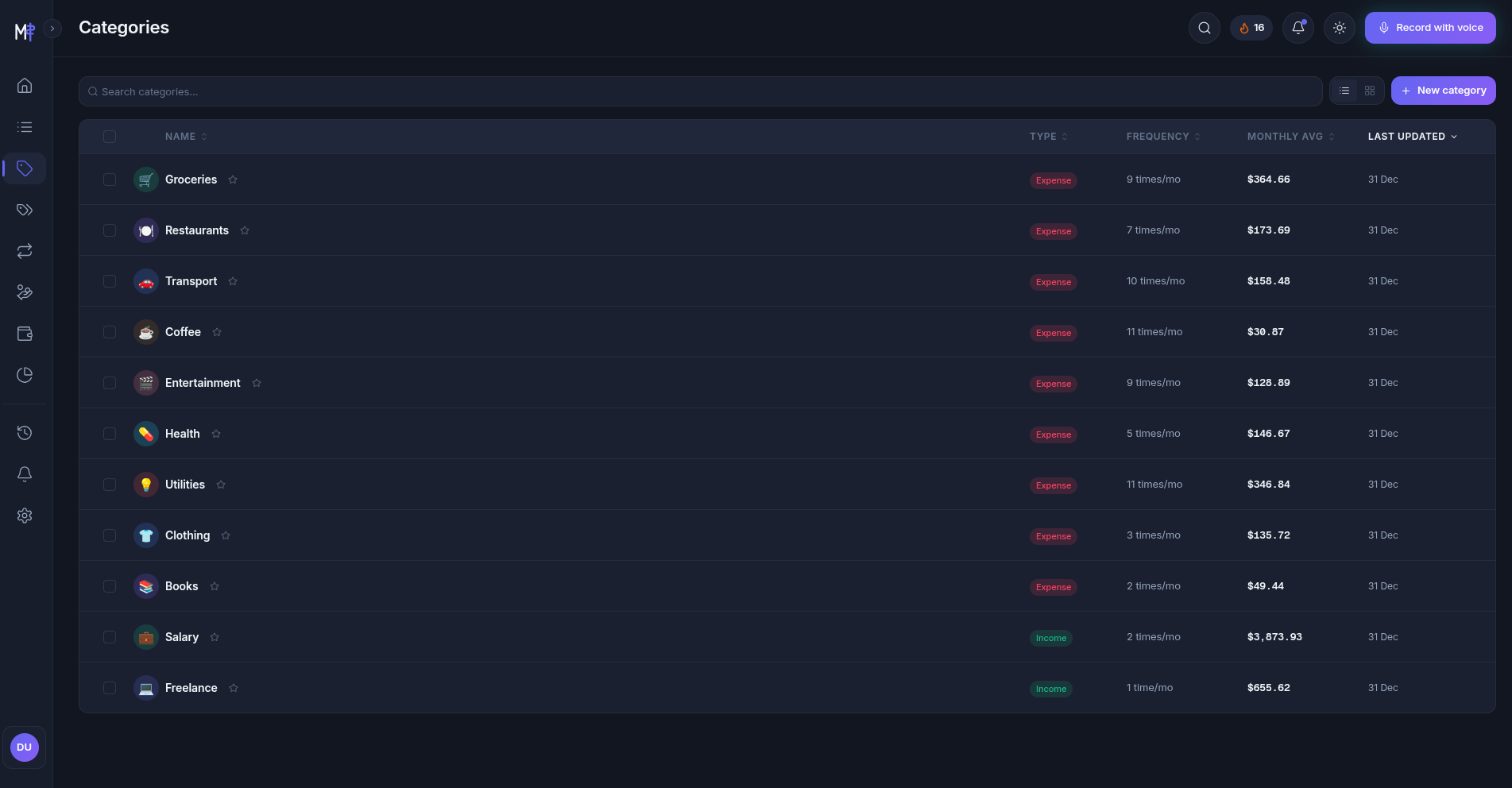Open the sidebar notifications bell
The image size is (1512, 788).
(x=25, y=474)
